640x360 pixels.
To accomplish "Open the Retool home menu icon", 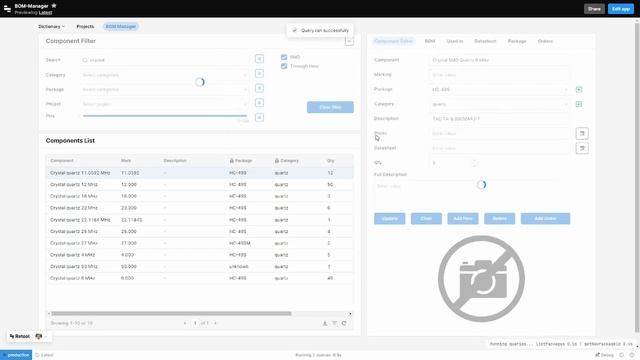I will [x=7, y=9].
